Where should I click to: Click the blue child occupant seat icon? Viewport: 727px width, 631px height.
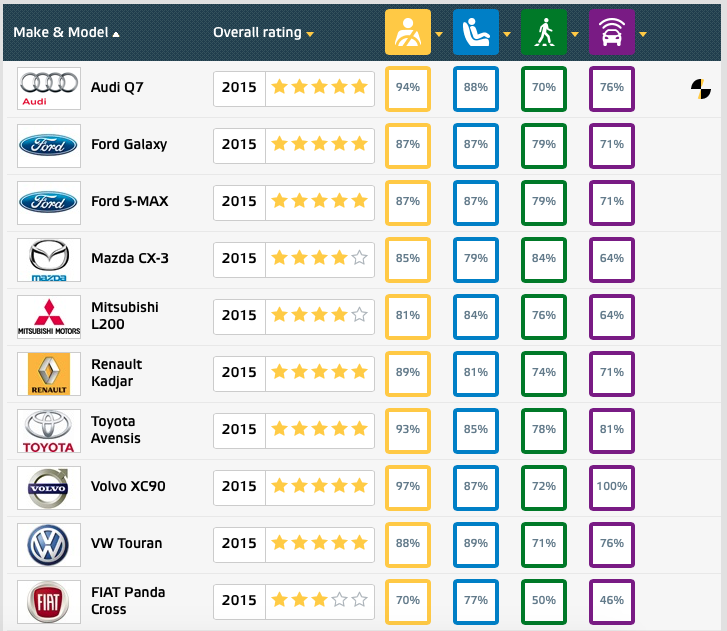(x=476, y=32)
